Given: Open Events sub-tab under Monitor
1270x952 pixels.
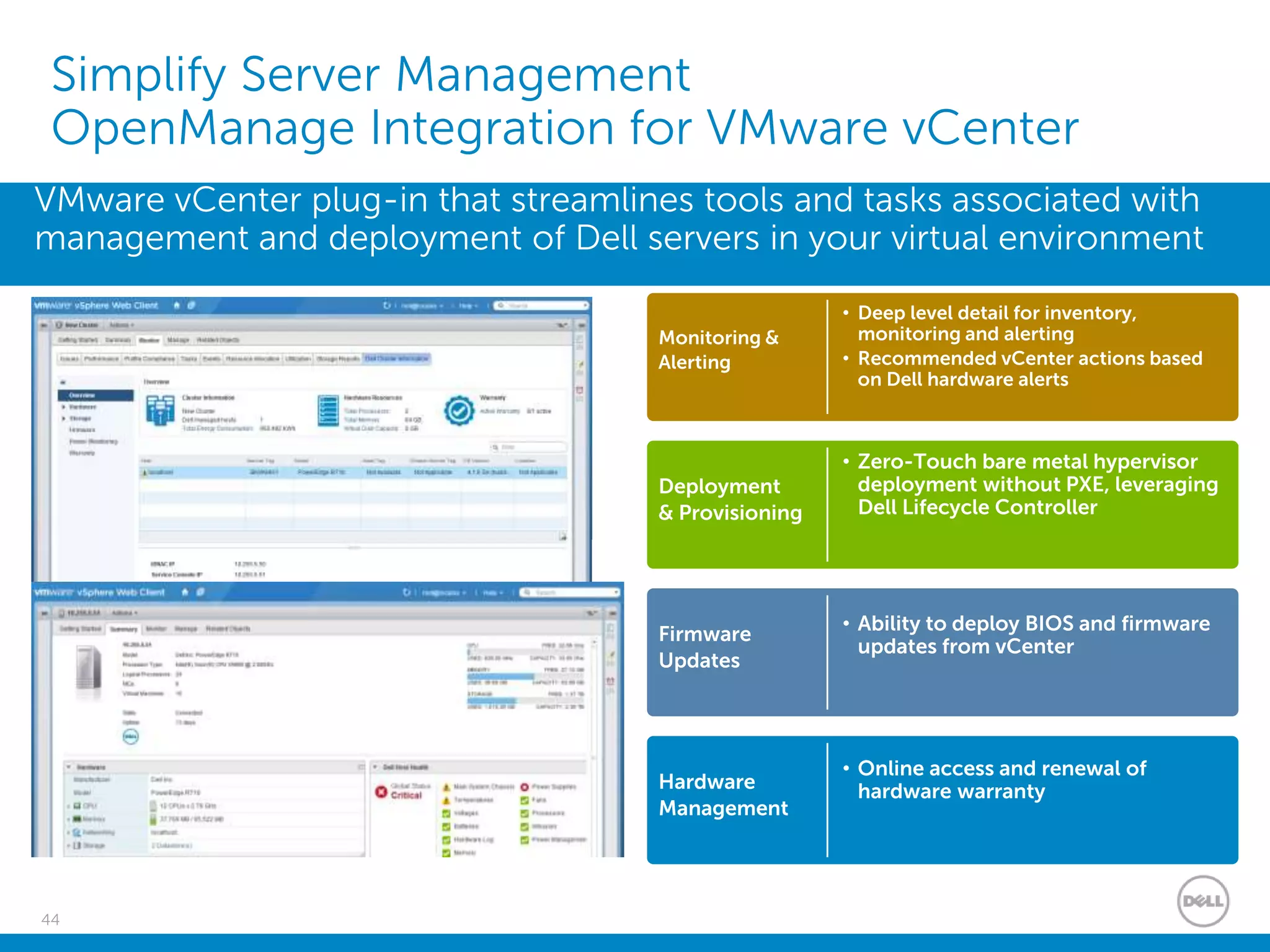Looking at the screenshot, I should pyautogui.click(x=211, y=358).
